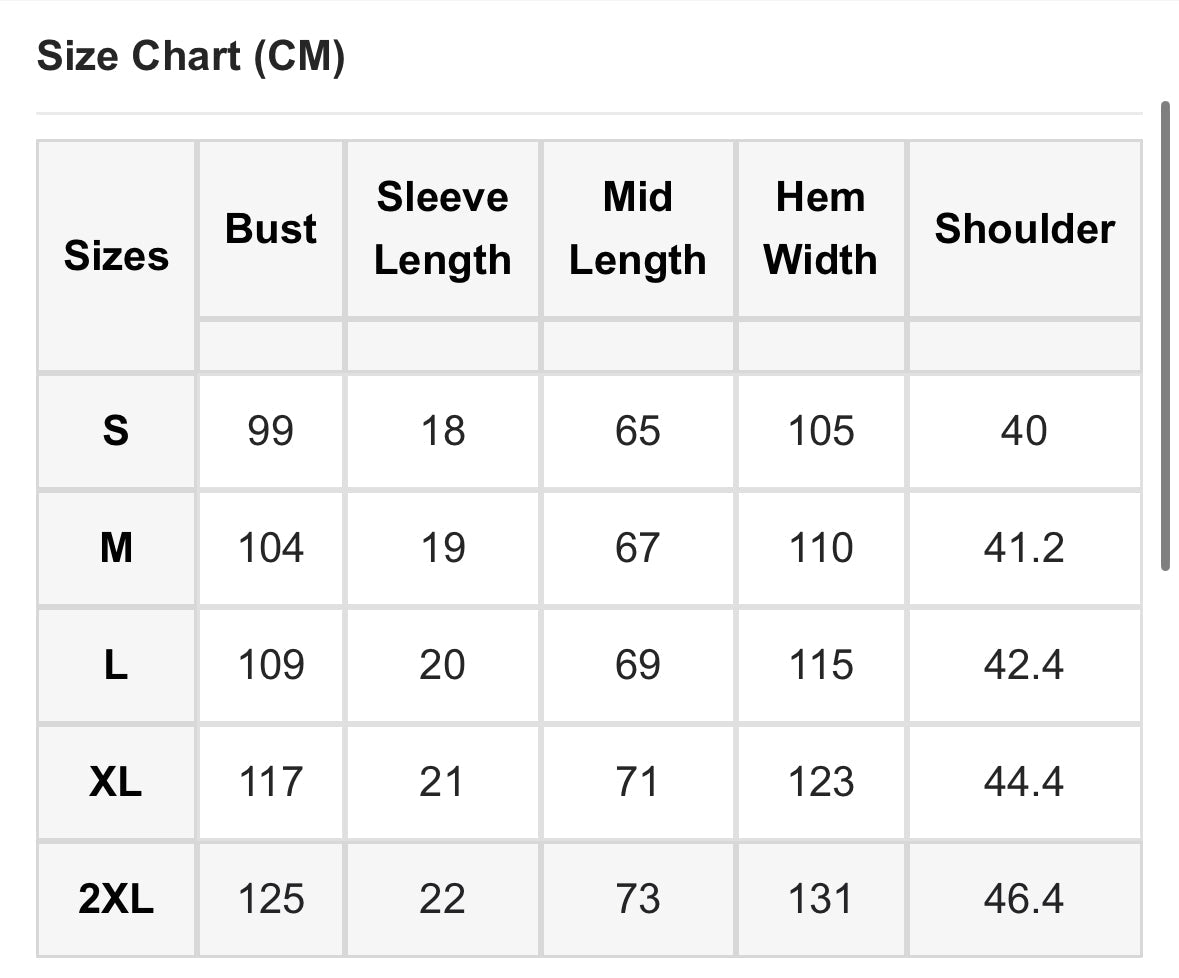Click the Sizes column header
Screen dimensions: 1179x978
pos(116,257)
